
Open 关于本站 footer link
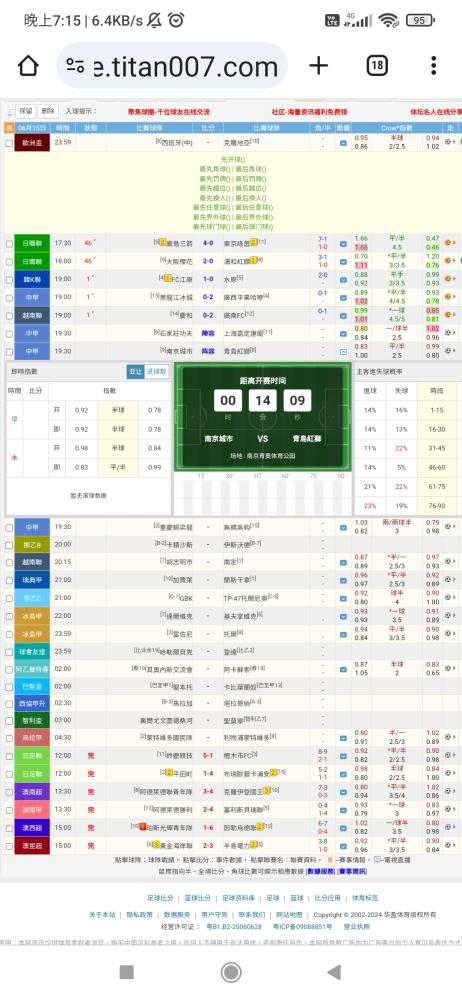pos(102,915)
